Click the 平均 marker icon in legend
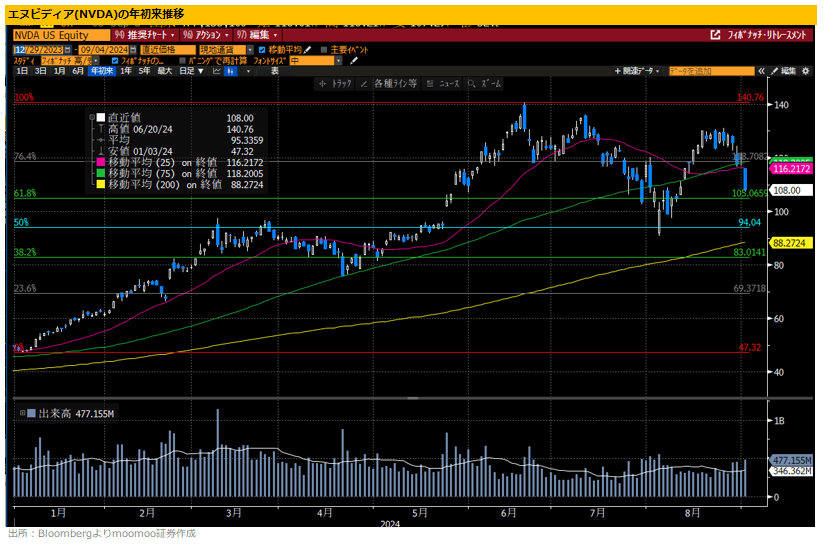The height and width of the screenshot is (544, 826). (x=101, y=140)
